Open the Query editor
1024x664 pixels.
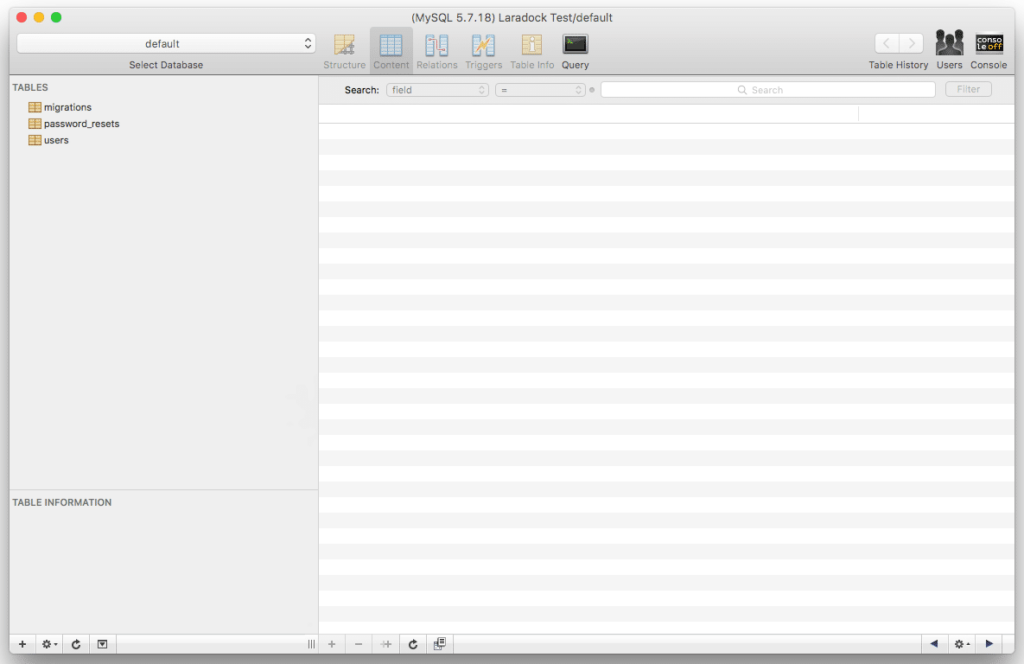coord(575,51)
